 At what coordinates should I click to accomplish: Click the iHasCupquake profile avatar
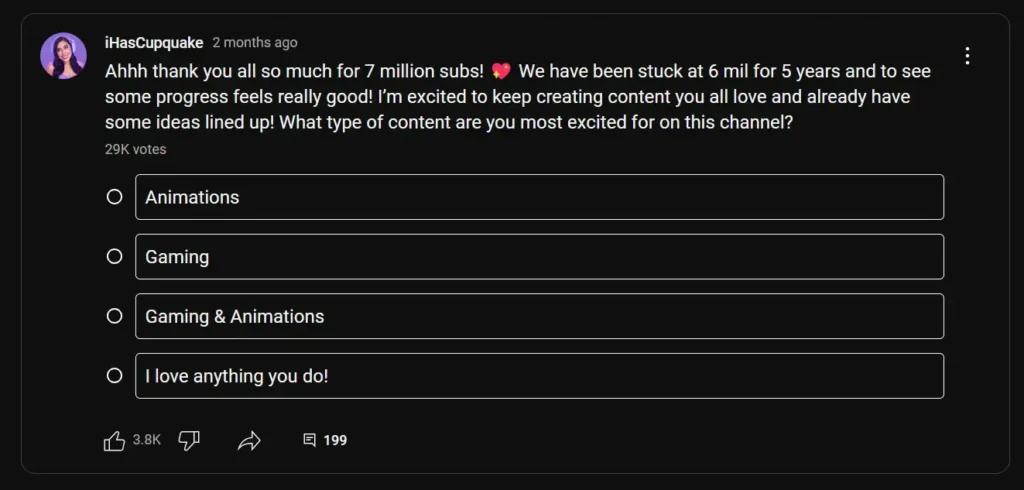tap(63, 55)
